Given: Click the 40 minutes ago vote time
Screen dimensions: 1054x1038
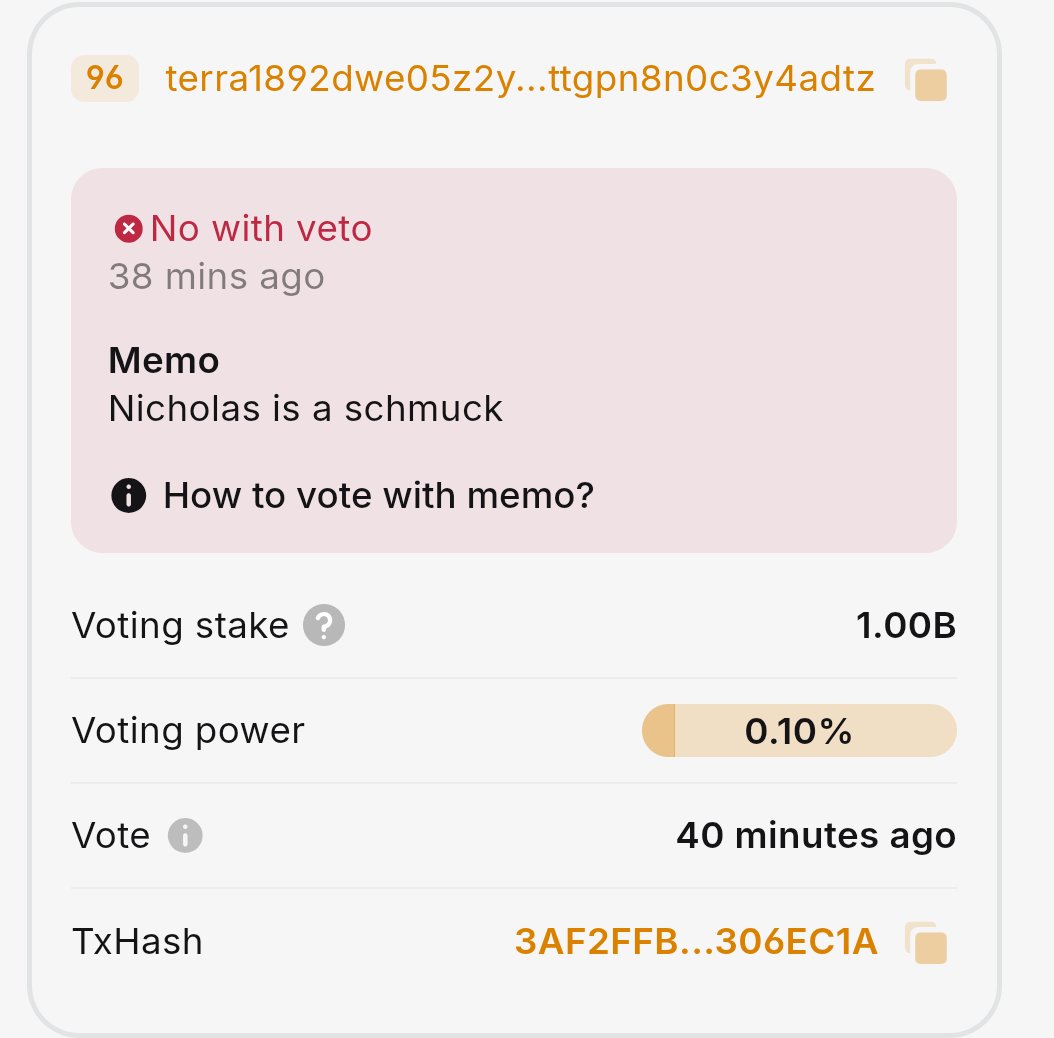Looking at the screenshot, I should coord(815,835).
